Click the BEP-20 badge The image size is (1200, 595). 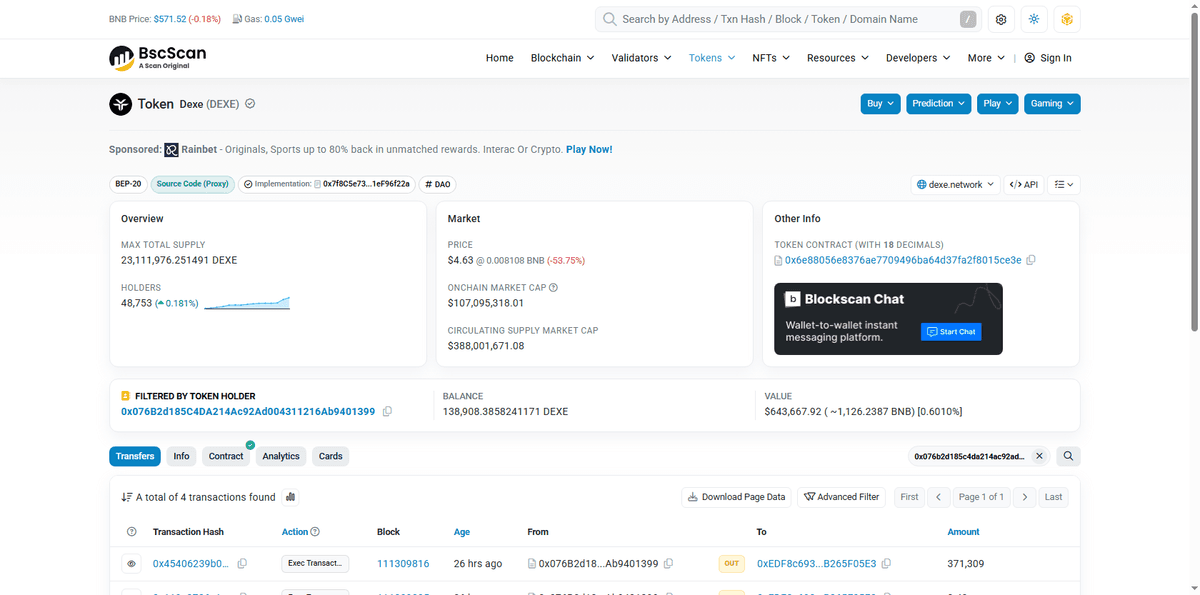(129, 184)
